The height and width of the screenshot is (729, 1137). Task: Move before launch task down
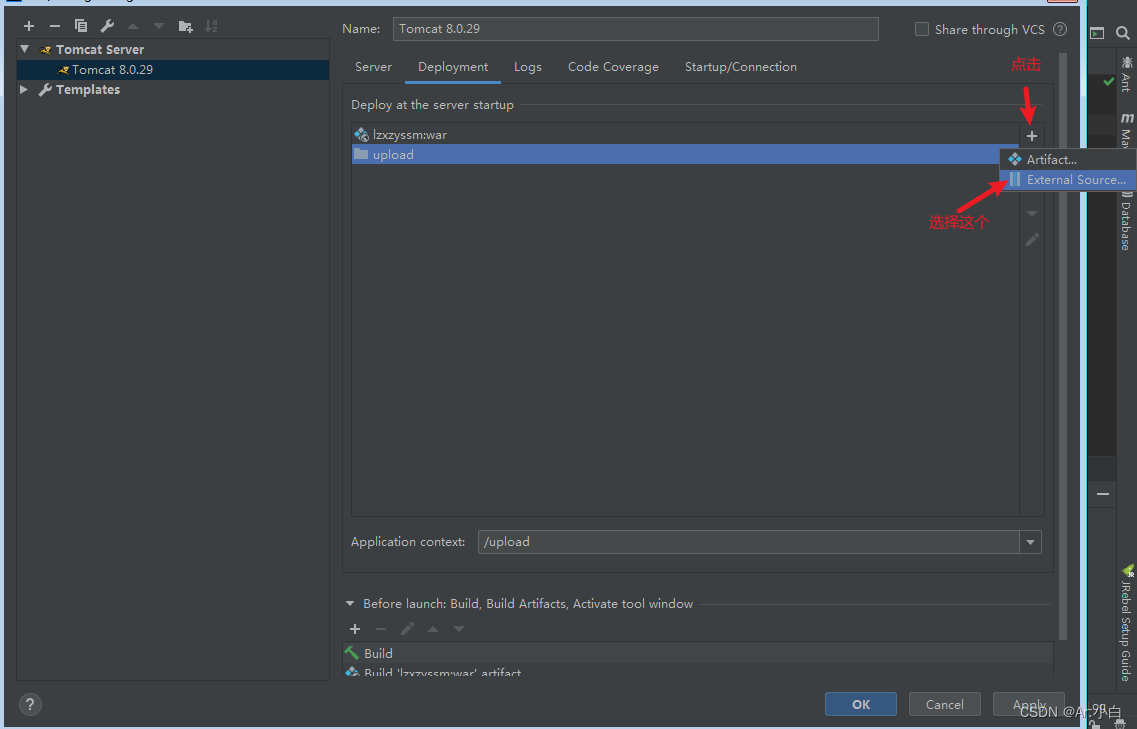point(459,629)
